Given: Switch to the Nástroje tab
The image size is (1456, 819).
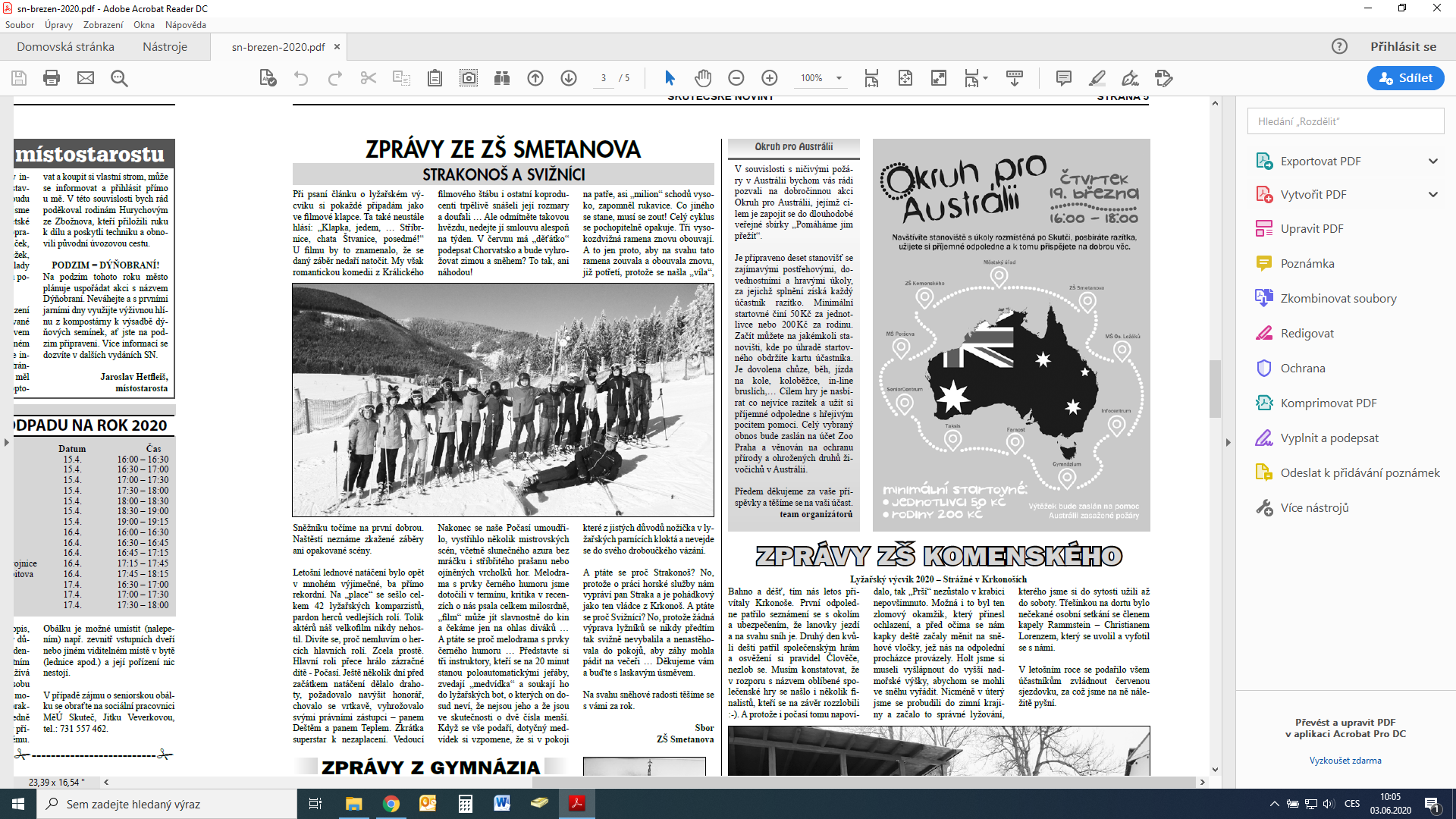Looking at the screenshot, I should 165,46.
